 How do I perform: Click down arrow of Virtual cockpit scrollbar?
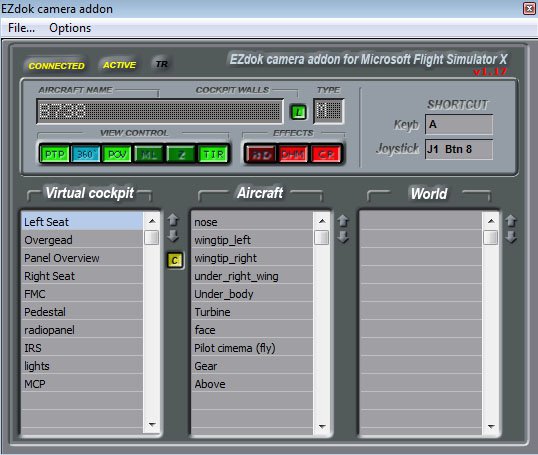point(152,425)
